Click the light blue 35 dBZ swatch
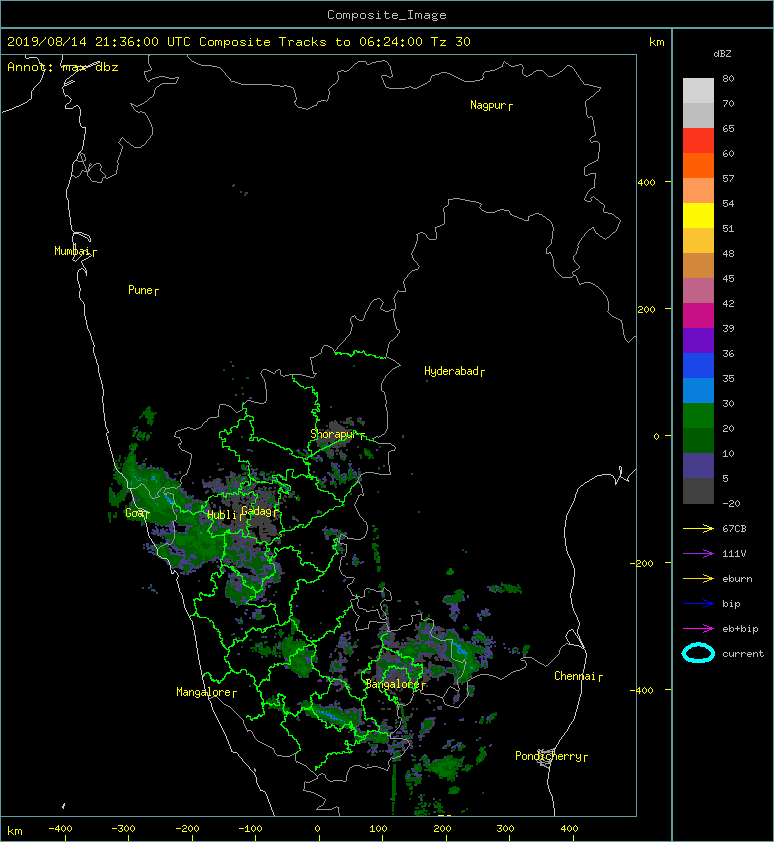 point(698,390)
